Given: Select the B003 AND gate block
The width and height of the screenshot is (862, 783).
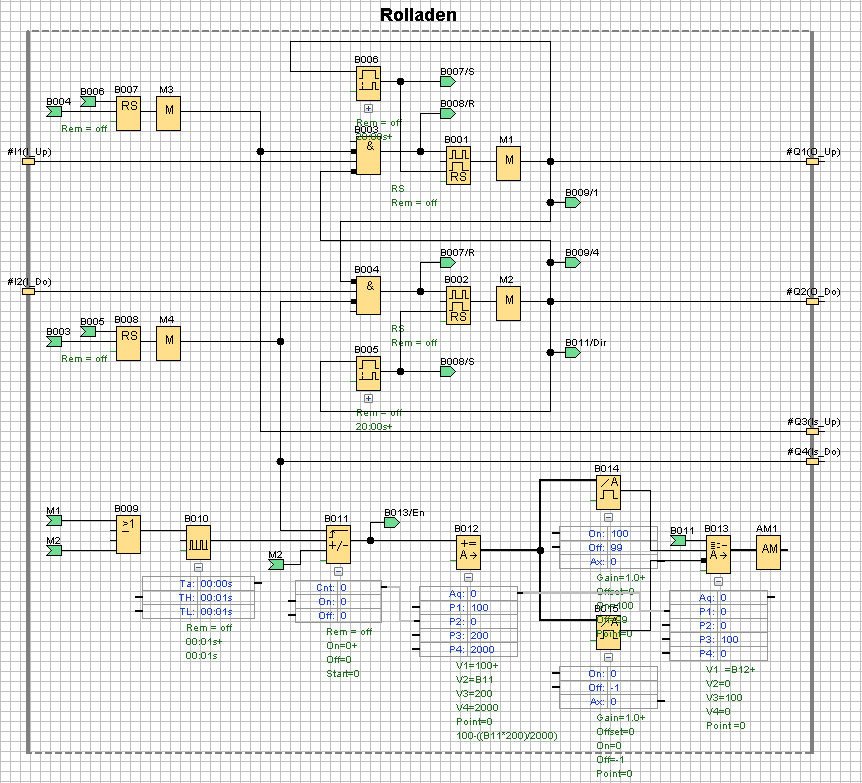Looking at the screenshot, I should click(369, 155).
